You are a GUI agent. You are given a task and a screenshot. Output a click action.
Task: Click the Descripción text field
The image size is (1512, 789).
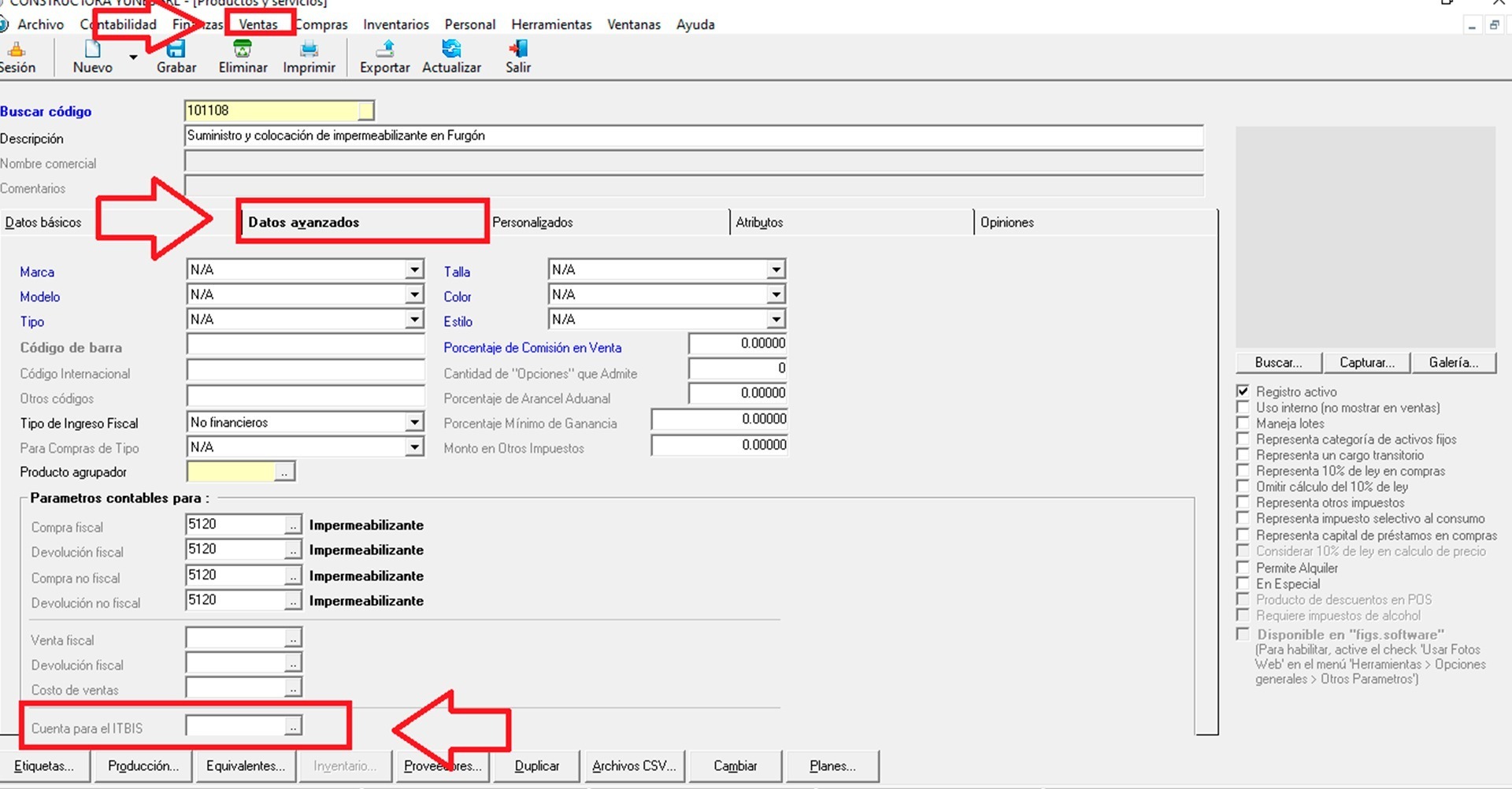click(x=693, y=136)
